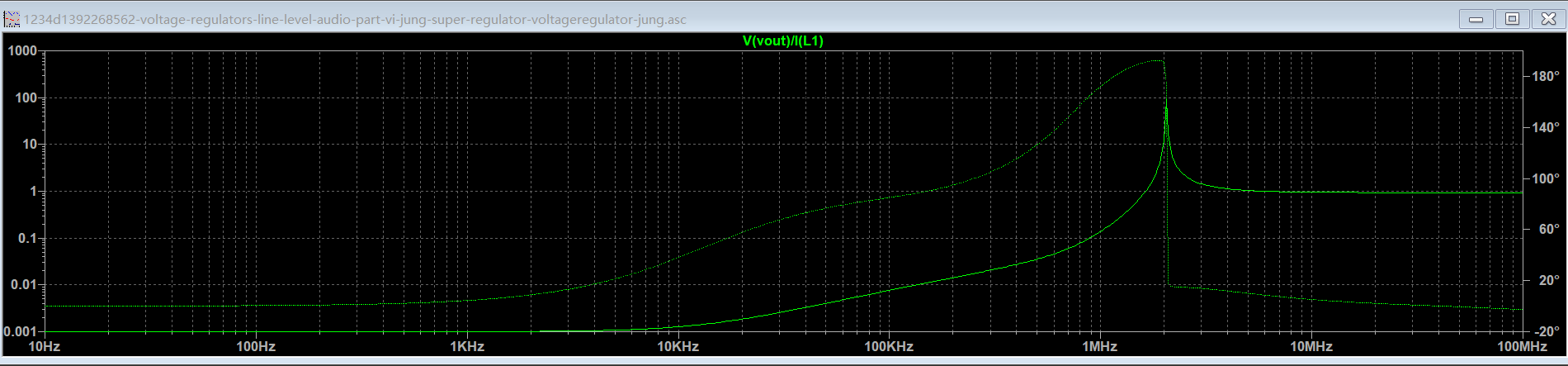Click the -20° phase axis label
This screenshot has height=366, width=1568.
click(1547, 331)
